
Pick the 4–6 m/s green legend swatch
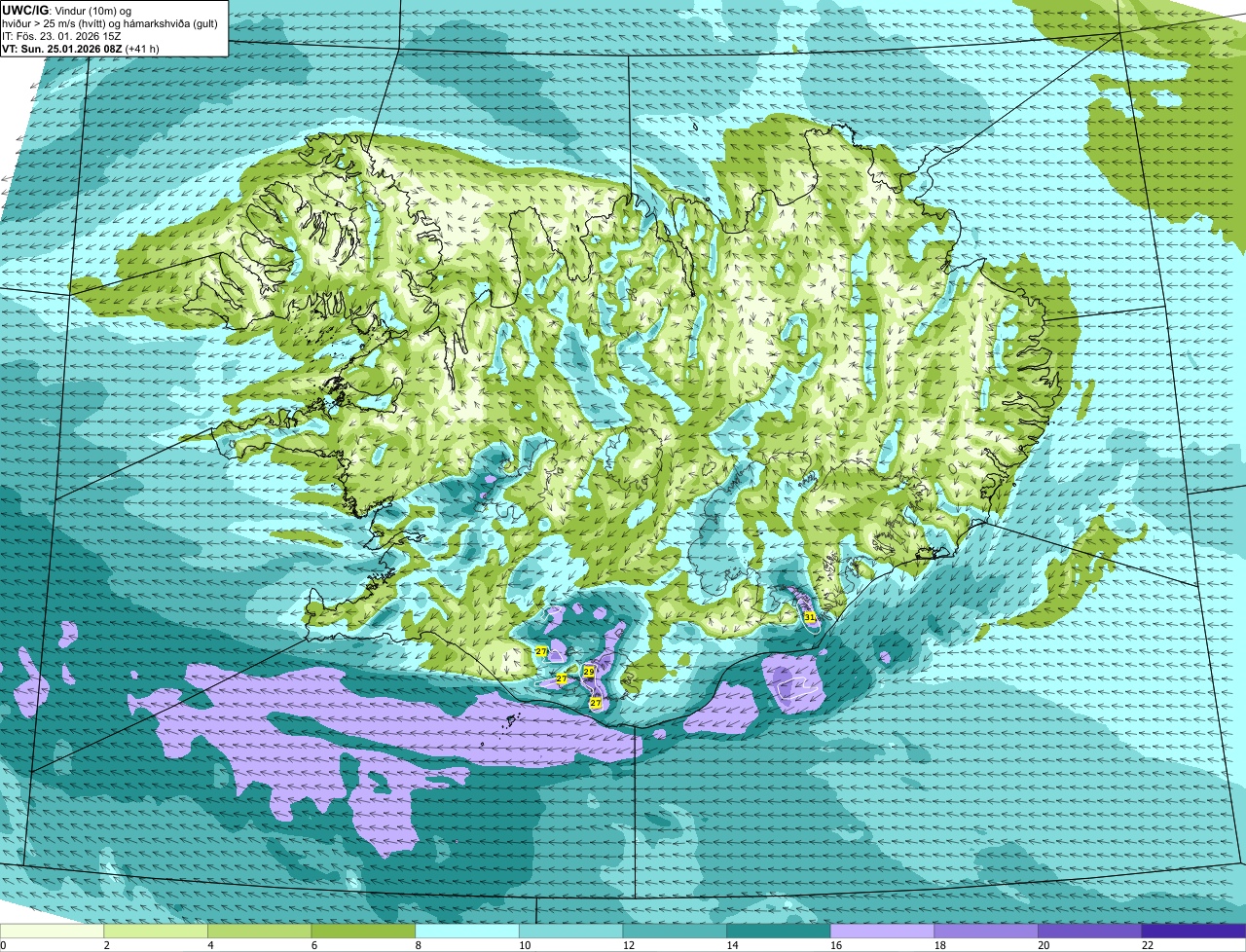259,932
